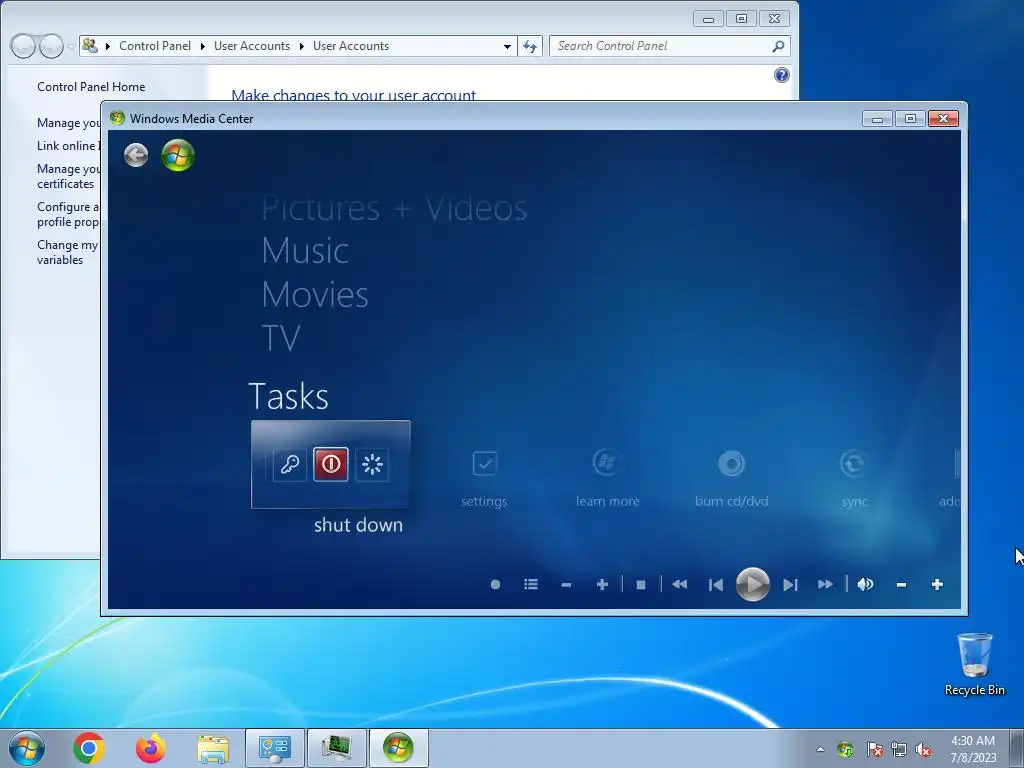Viewport: 1024px width, 768px height.
Task: Click the skip forward button
Action: click(x=790, y=584)
